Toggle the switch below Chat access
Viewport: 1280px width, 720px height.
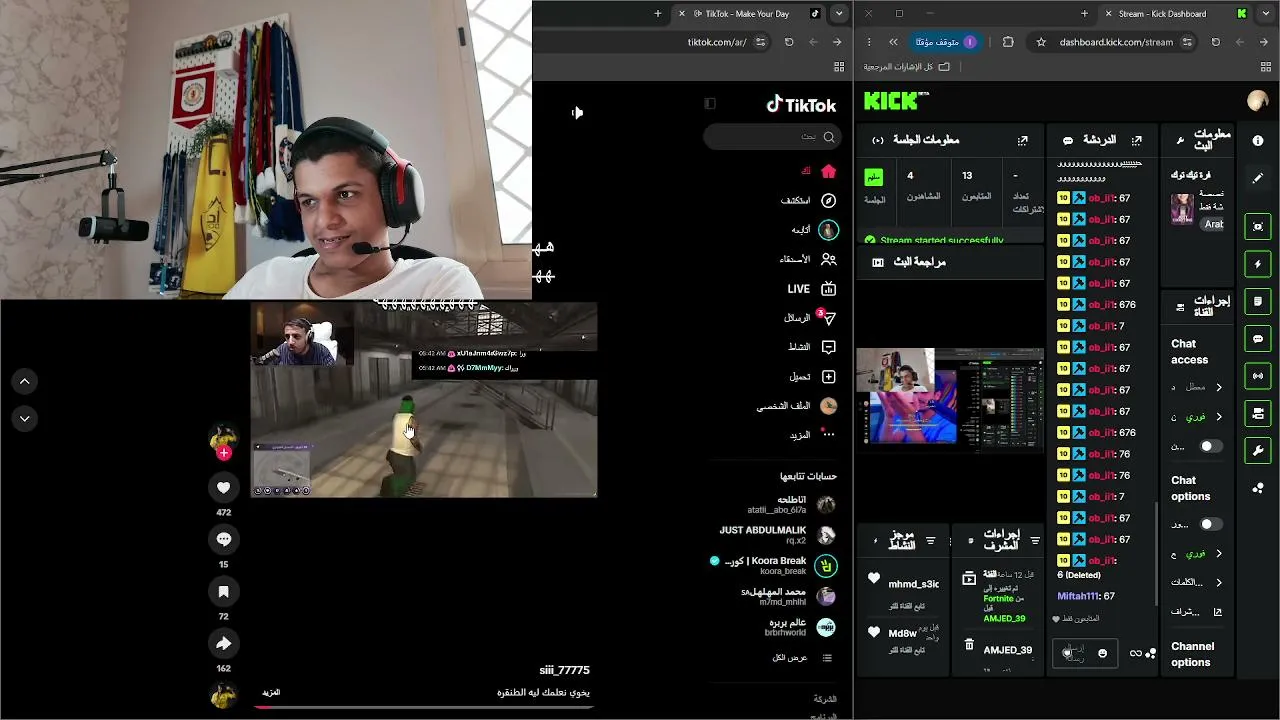(x=1211, y=446)
